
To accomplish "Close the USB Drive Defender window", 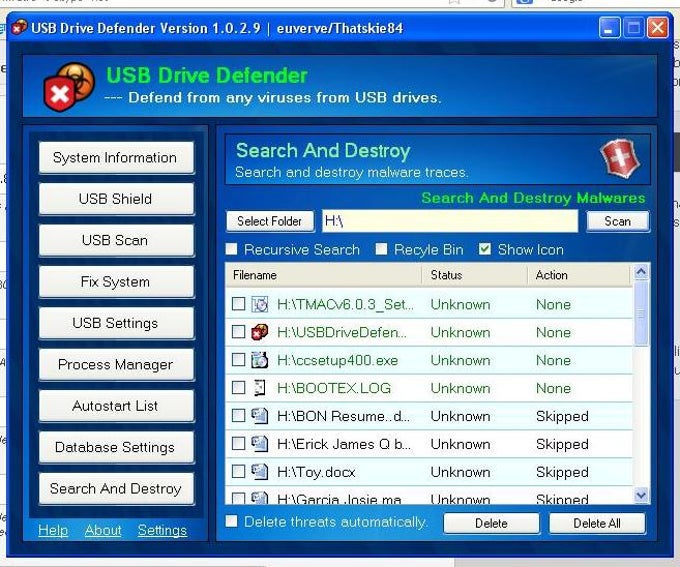I will pos(658,28).
